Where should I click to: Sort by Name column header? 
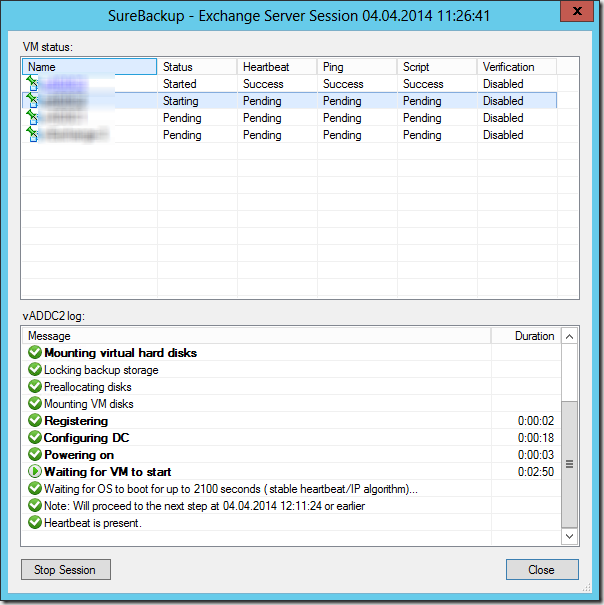(90, 67)
